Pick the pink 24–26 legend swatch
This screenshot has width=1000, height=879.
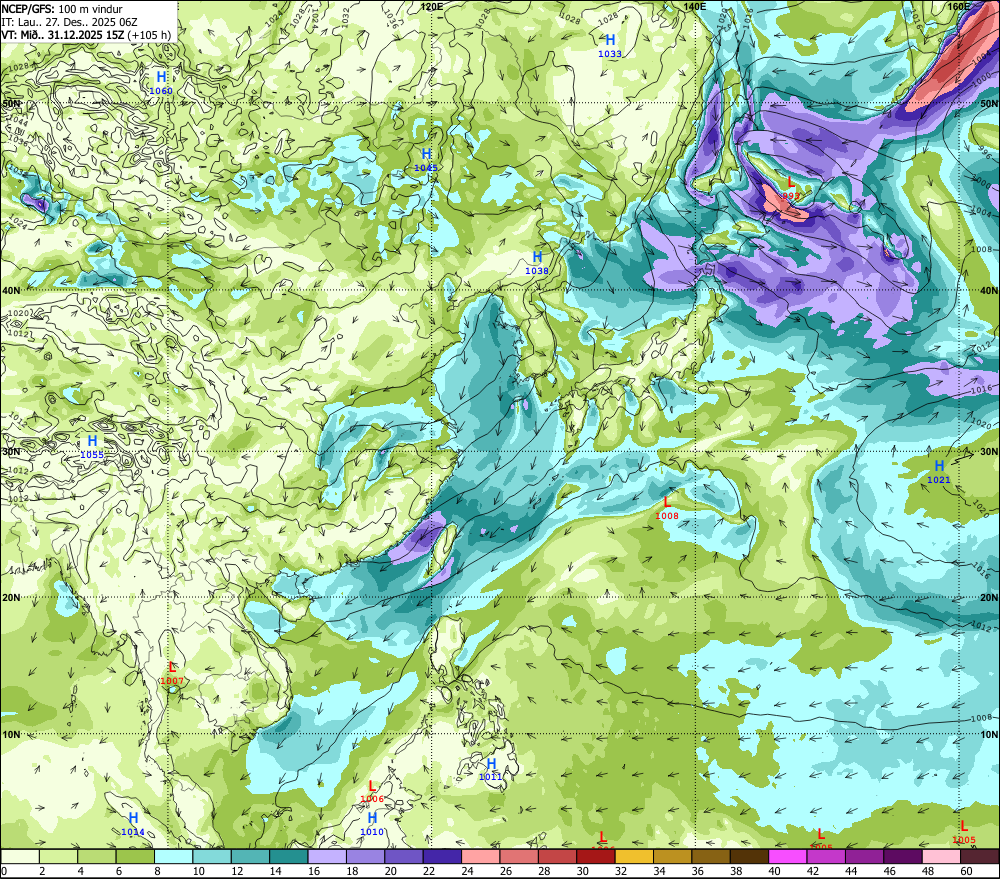tap(480, 856)
